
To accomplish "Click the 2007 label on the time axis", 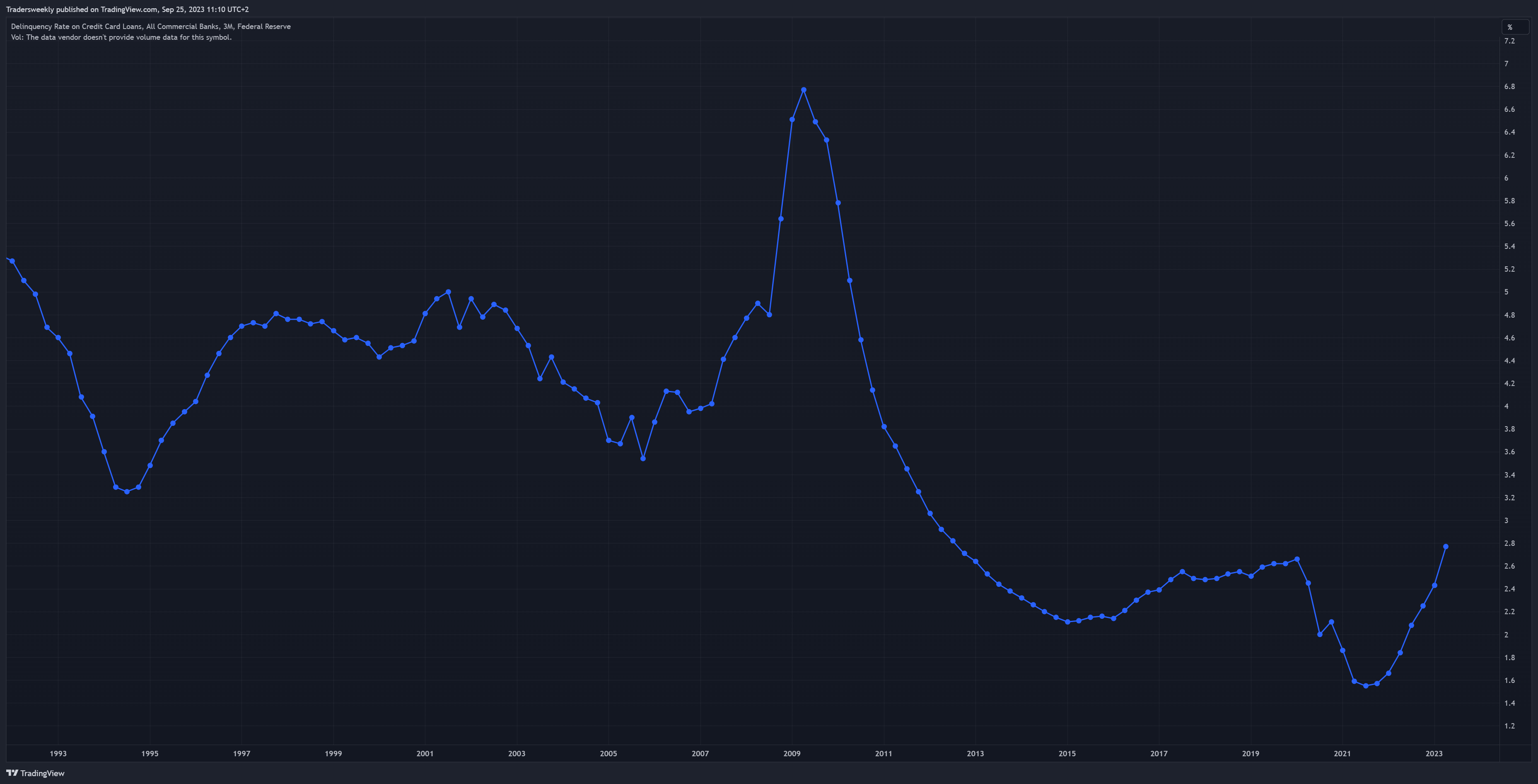I will click(700, 753).
